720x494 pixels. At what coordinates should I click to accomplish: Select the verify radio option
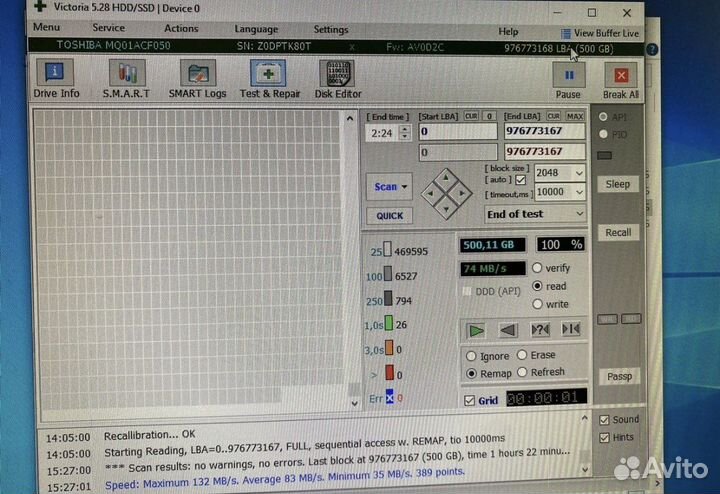[x=539, y=268]
